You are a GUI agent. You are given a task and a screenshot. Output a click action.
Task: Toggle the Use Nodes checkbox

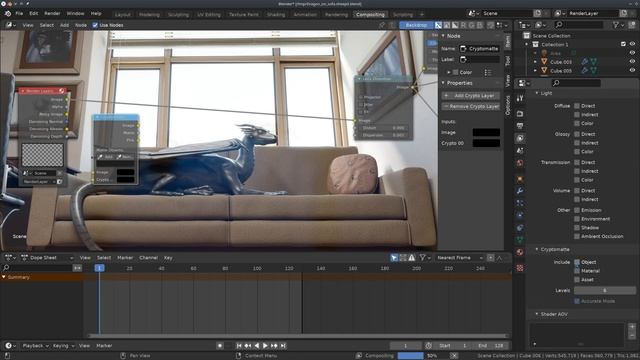(95, 25)
